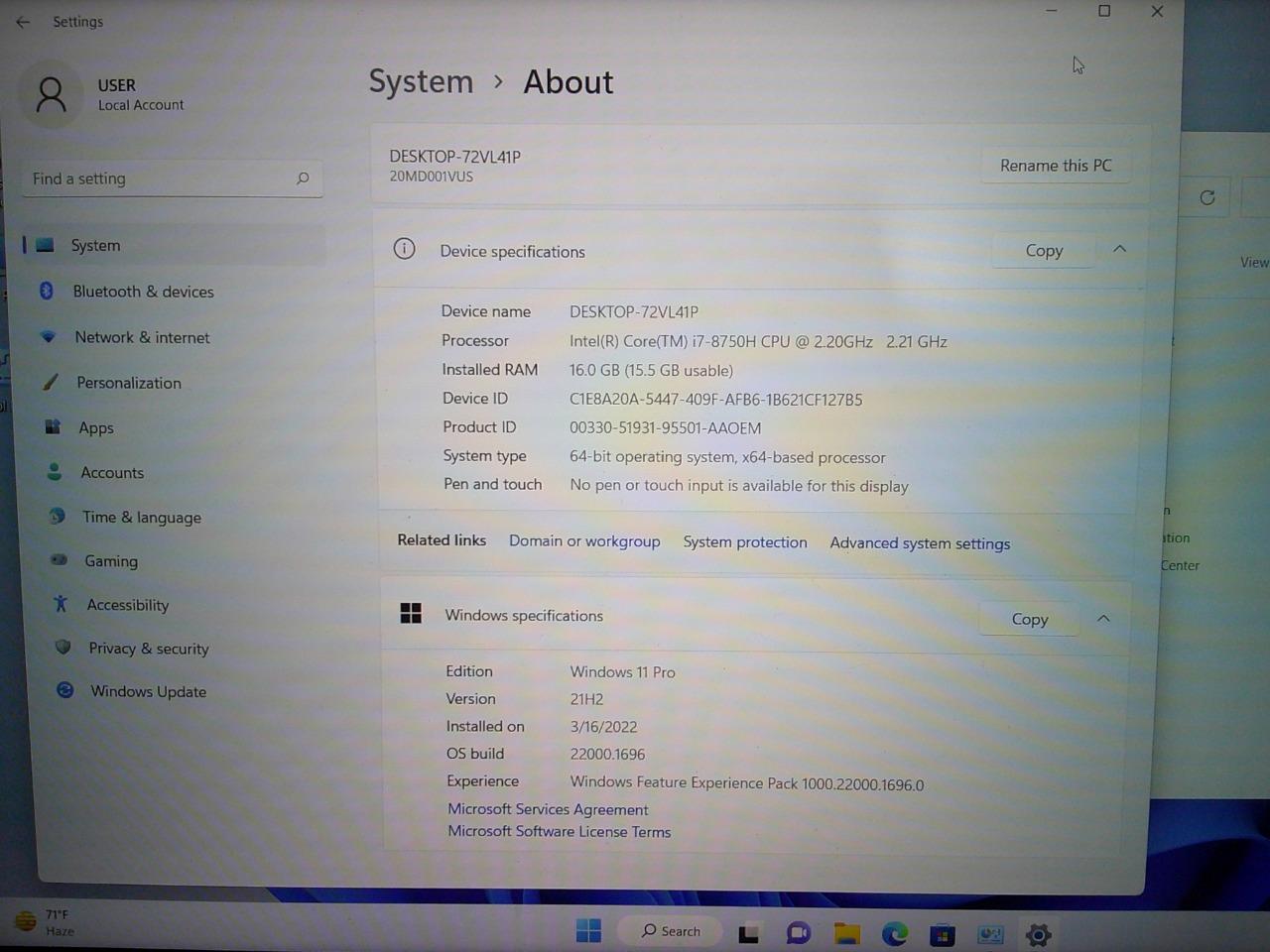Copy the Device specifications
This screenshot has height=952, width=1270.
click(x=1044, y=251)
